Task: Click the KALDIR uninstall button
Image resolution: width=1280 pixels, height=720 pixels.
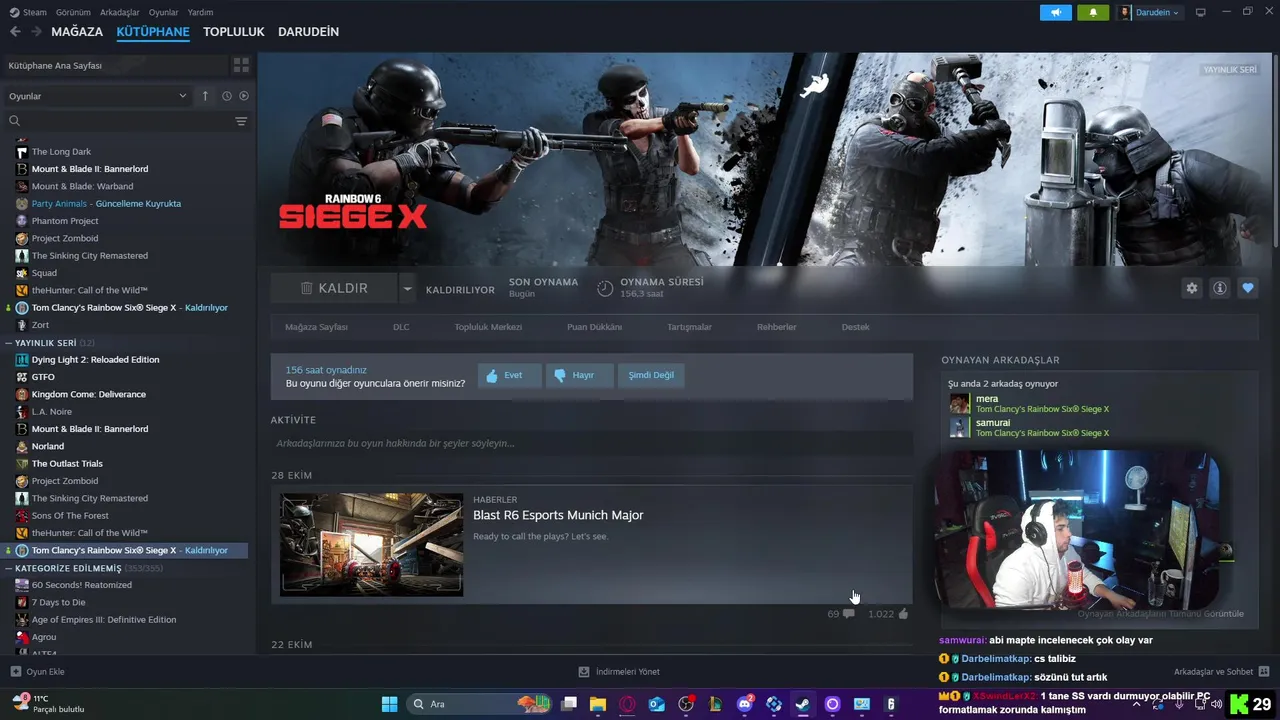Action: [334, 288]
